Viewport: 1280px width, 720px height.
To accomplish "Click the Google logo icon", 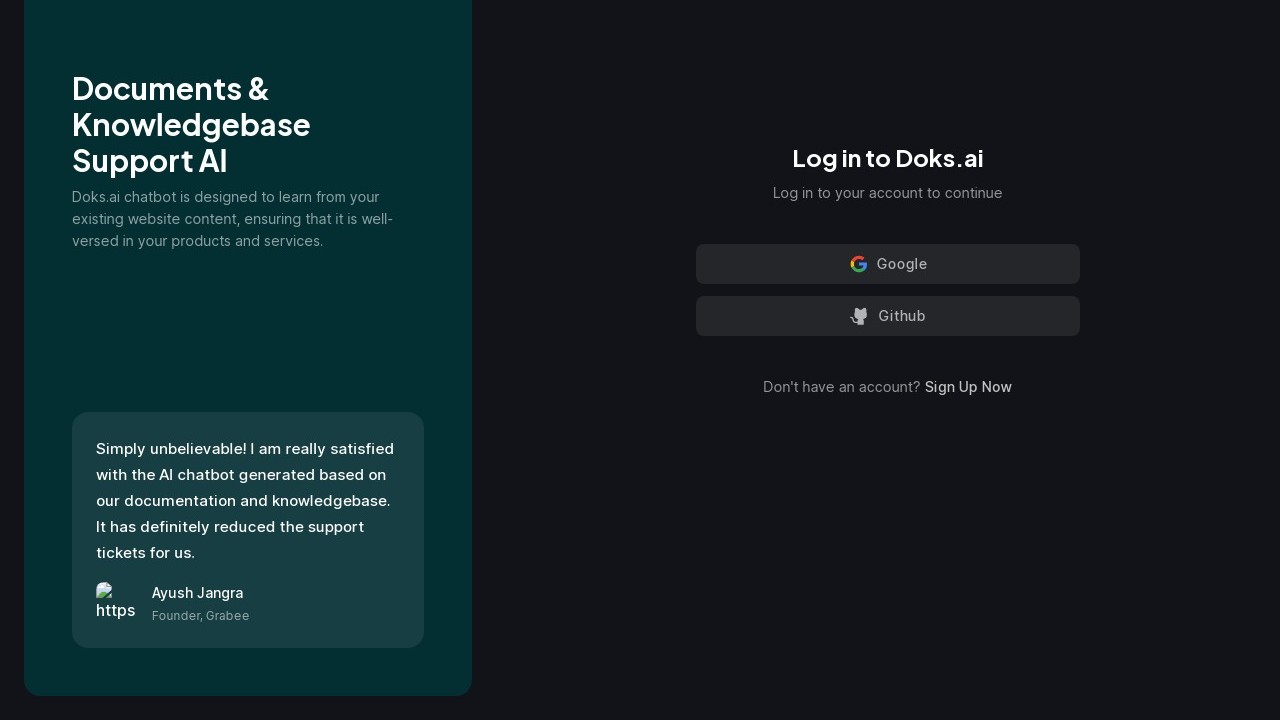I will click(x=858, y=264).
